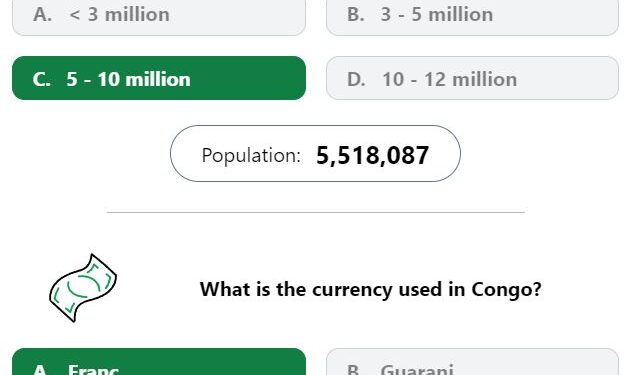Click the 'B.' letter of the Guarani answer
Screen dimensions: 626x375
tap(356, 369)
